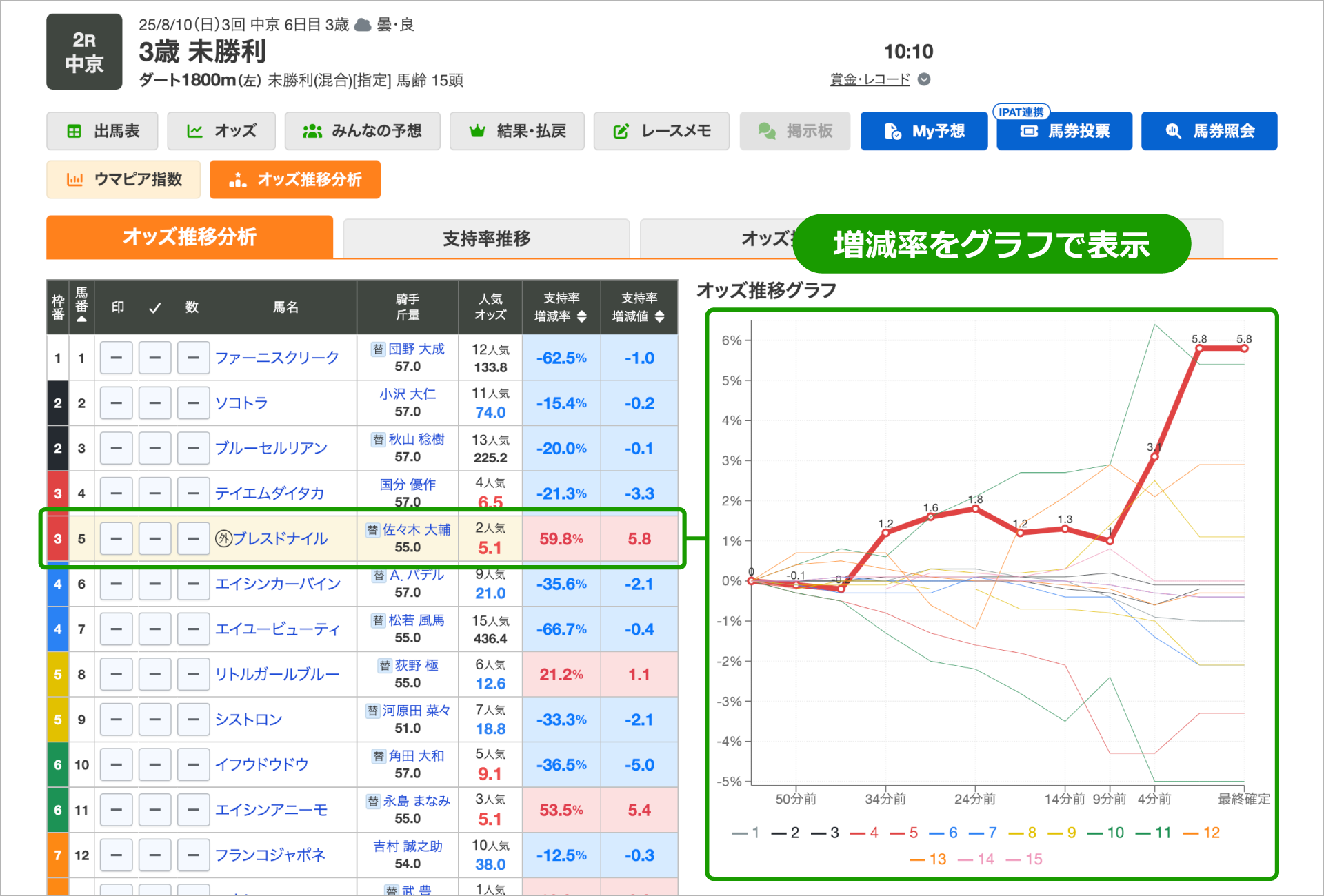The width and height of the screenshot is (1324, 896).
Task: Open the オッズ chart icon button
Action: tap(221, 131)
